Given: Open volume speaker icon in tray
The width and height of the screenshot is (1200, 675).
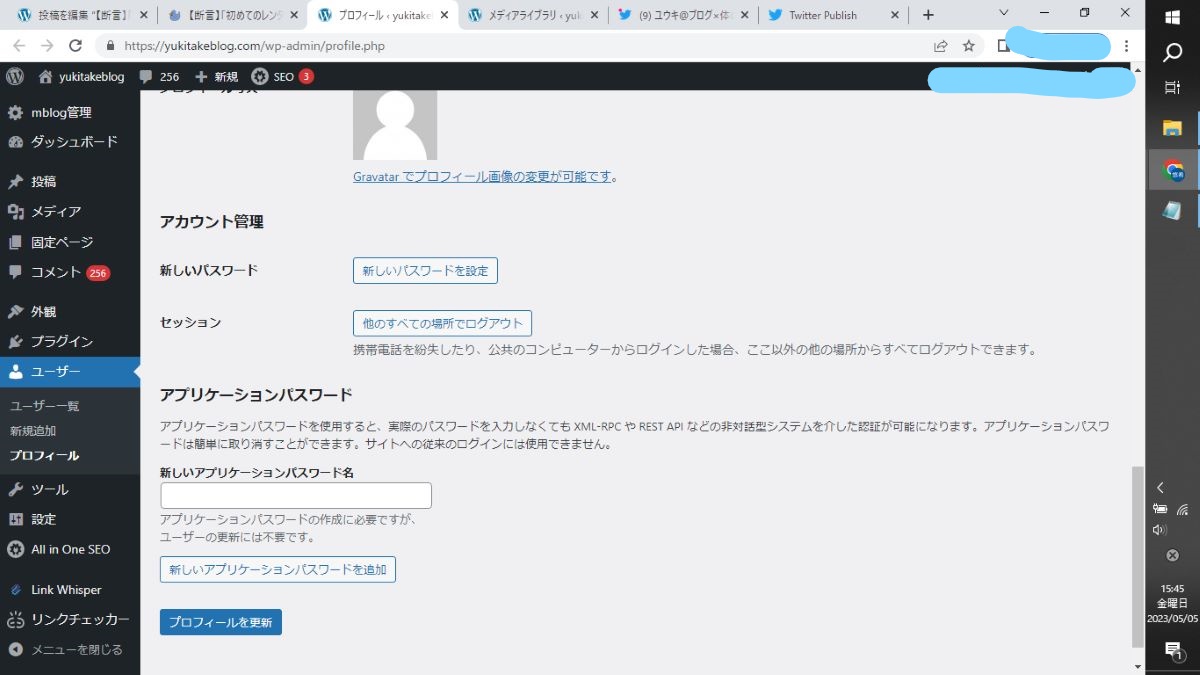Looking at the screenshot, I should (1160, 530).
